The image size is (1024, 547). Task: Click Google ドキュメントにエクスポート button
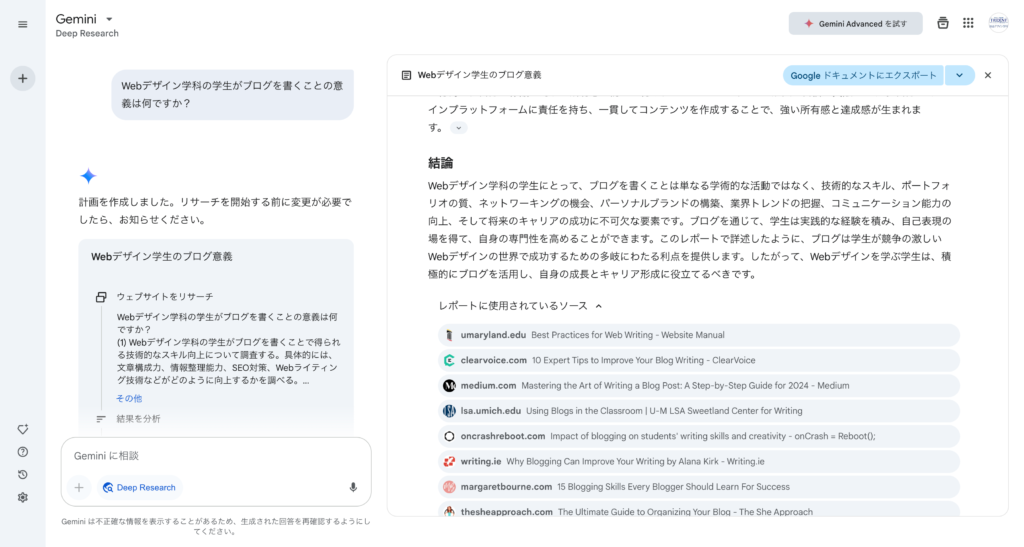pyautogui.click(x=864, y=75)
